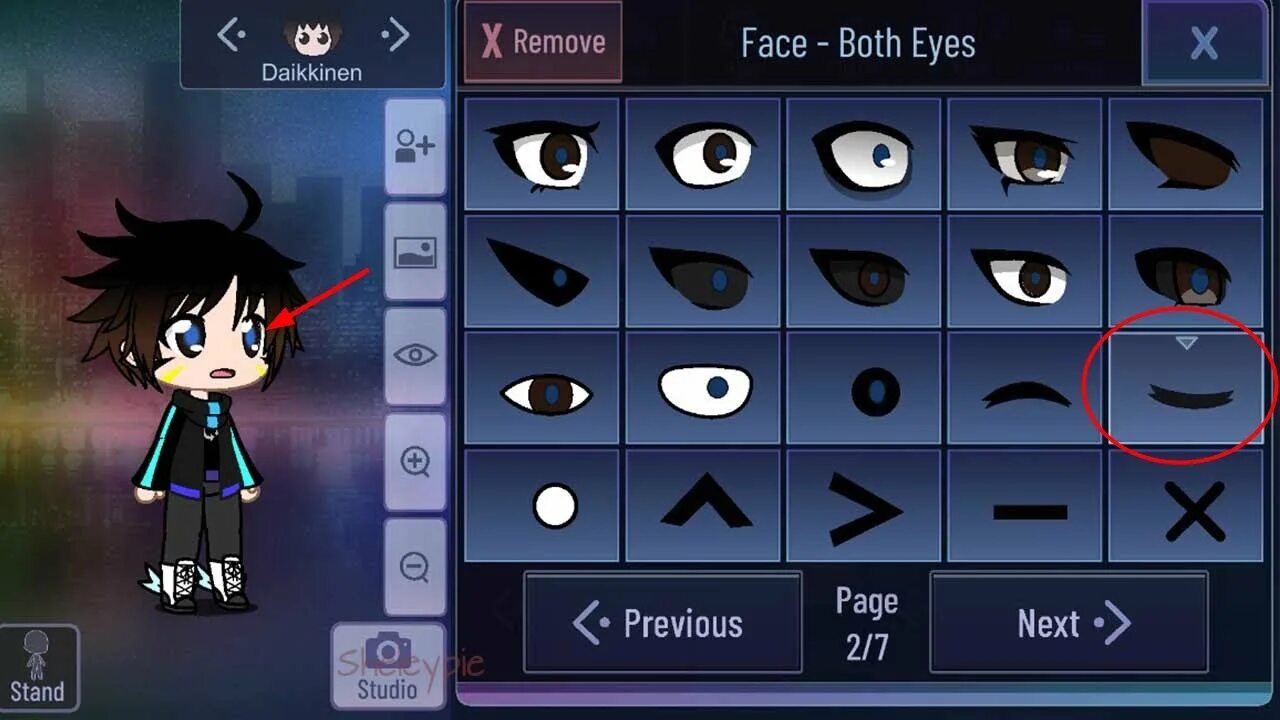Select the arched closed eye style
The width and height of the screenshot is (1280, 720).
point(1025,389)
